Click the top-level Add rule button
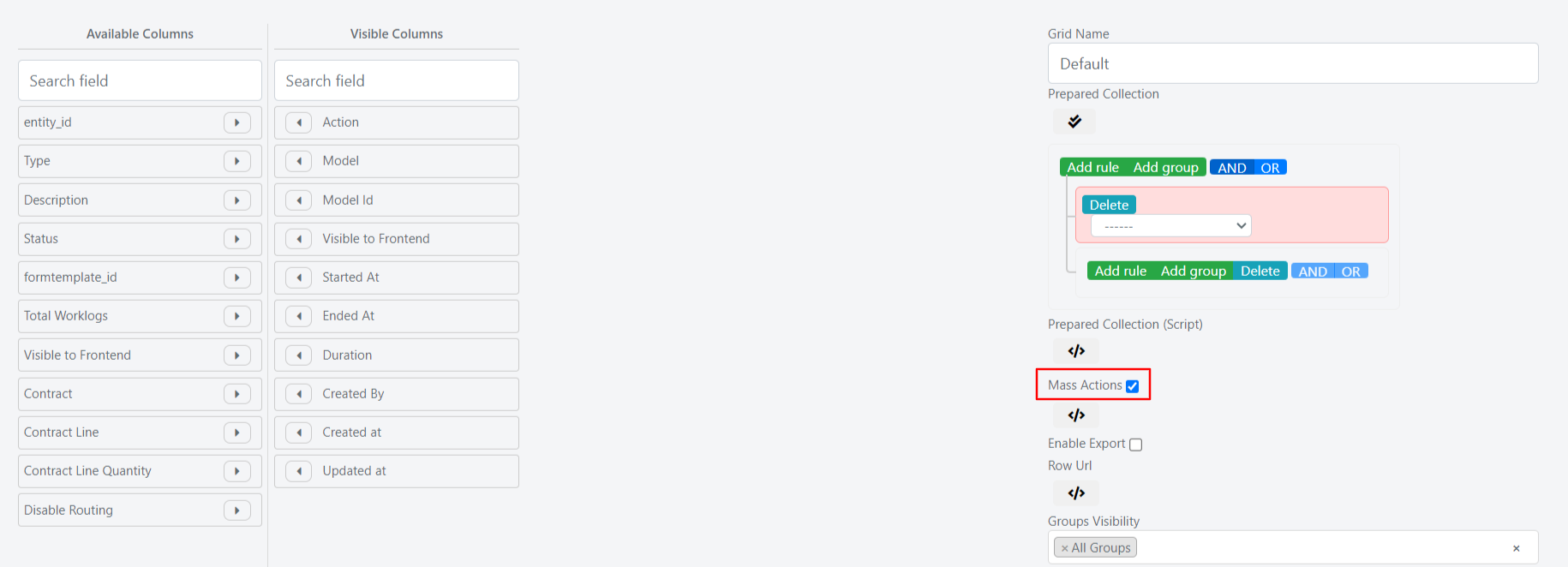Viewport: 1568px width, 567px height. [x=1092, y=168]
